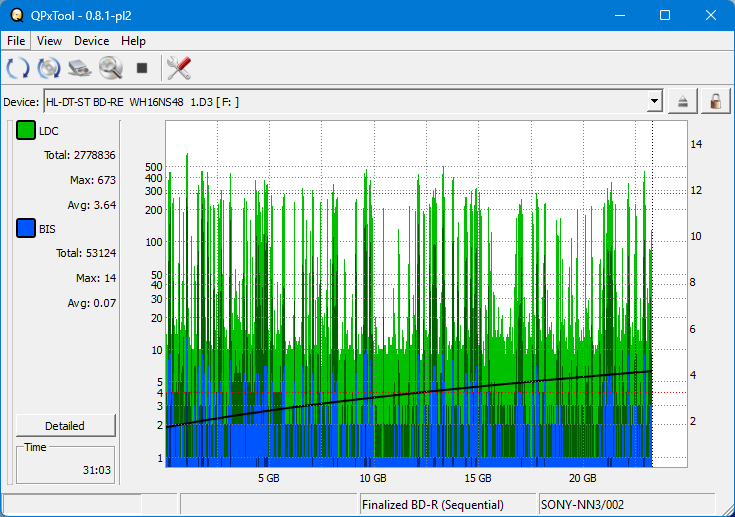
Task: Maximize the QPxTool window
Action: [665, 15]
